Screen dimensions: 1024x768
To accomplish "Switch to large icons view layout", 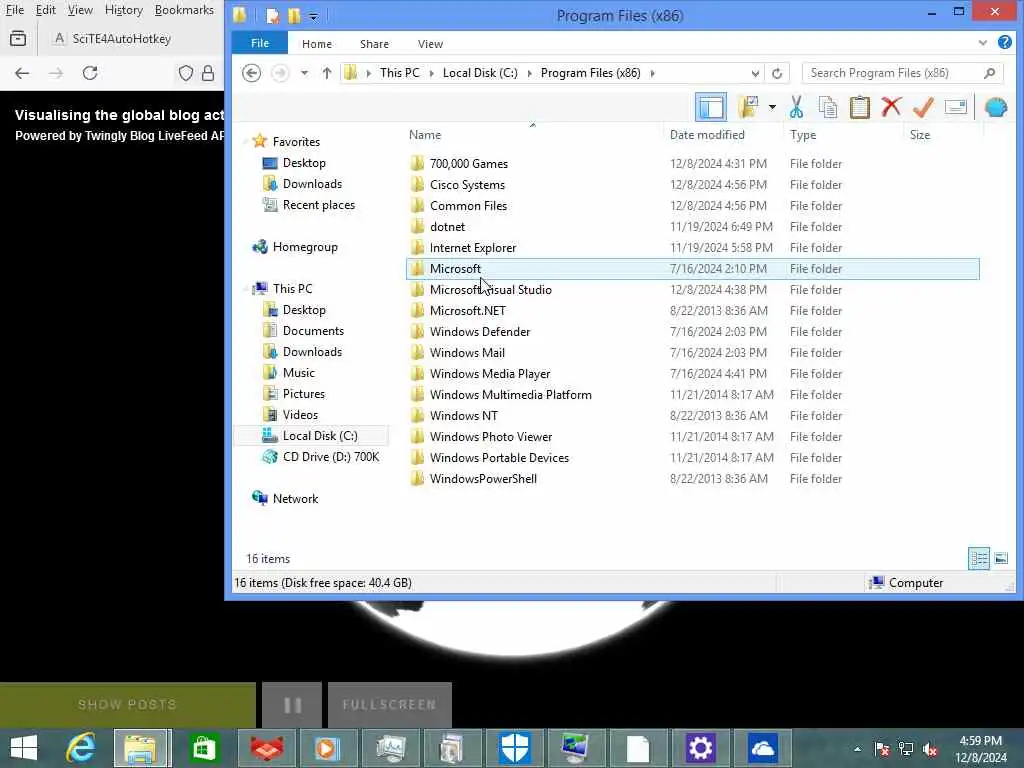I will click(1001, 558).
